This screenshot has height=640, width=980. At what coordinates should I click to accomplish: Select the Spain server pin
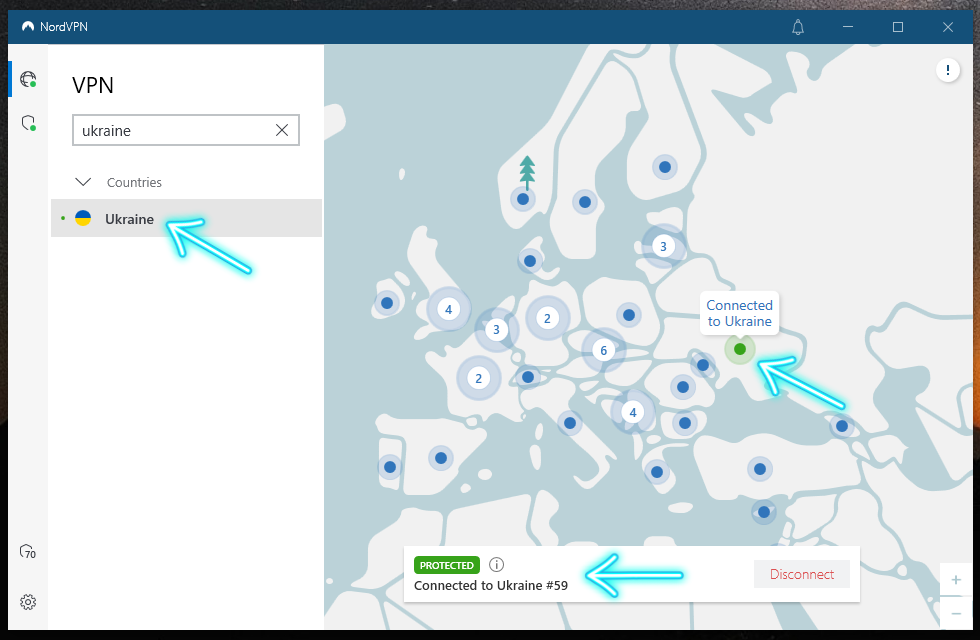[441, 458]
